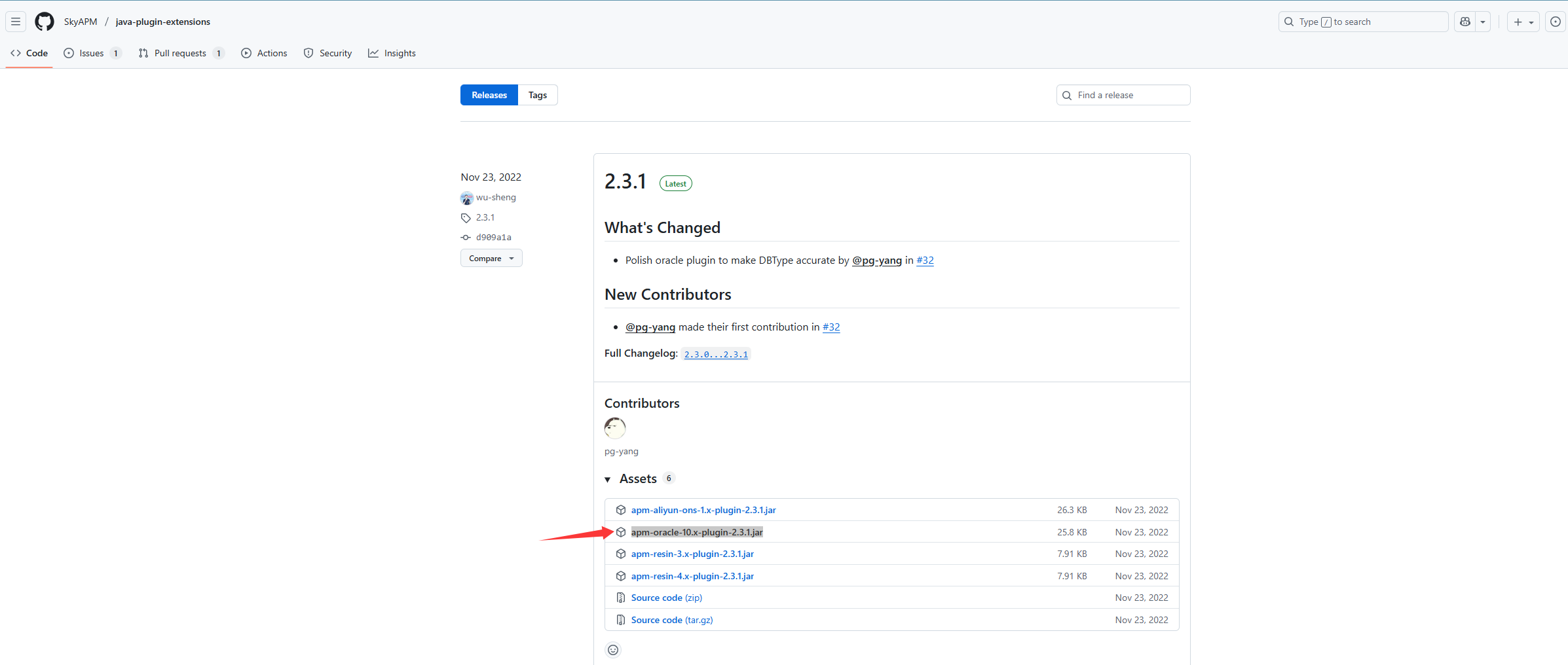
Task: Open commit d909a1a
Action: coord(494,237)
